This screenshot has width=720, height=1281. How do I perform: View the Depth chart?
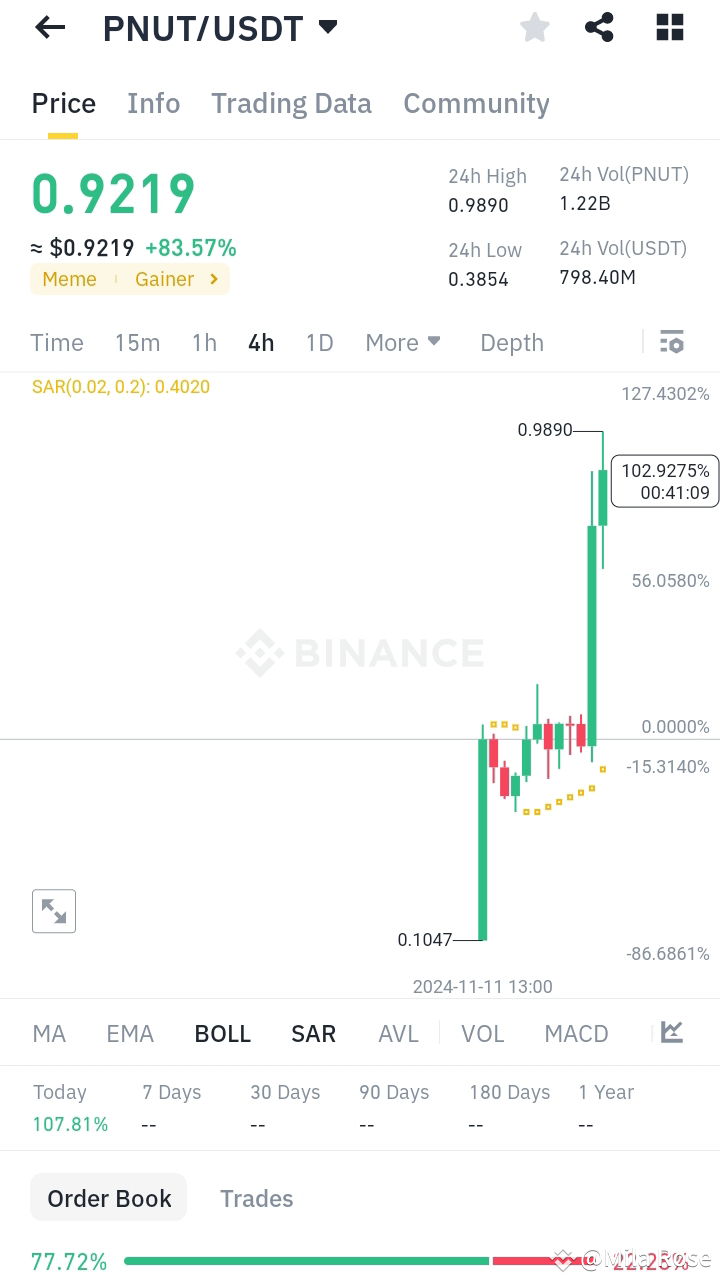coord(511,342)
